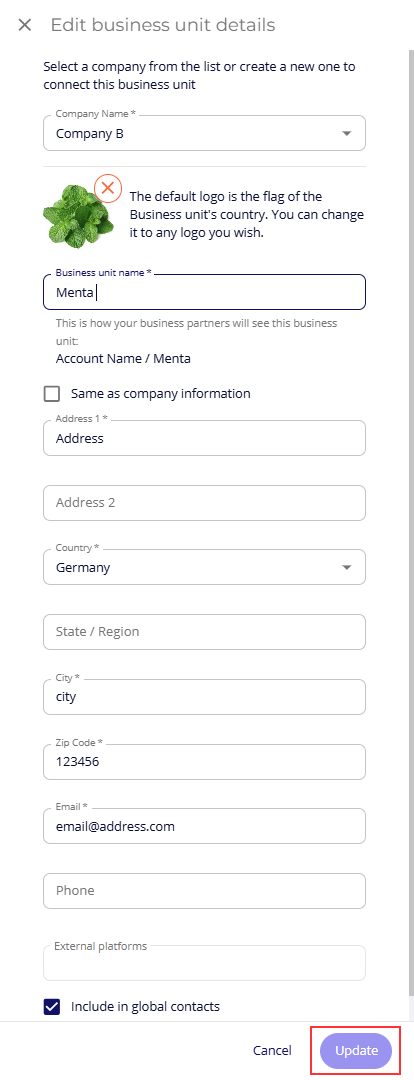Viewport: 414px width, 1080px height.
Task: Close the Edit business unit details panel
Action: [x=25, y=25]
